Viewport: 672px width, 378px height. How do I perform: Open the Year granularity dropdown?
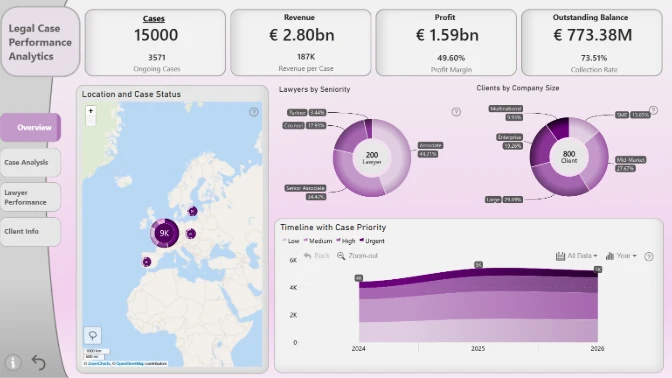coord(621,256)
